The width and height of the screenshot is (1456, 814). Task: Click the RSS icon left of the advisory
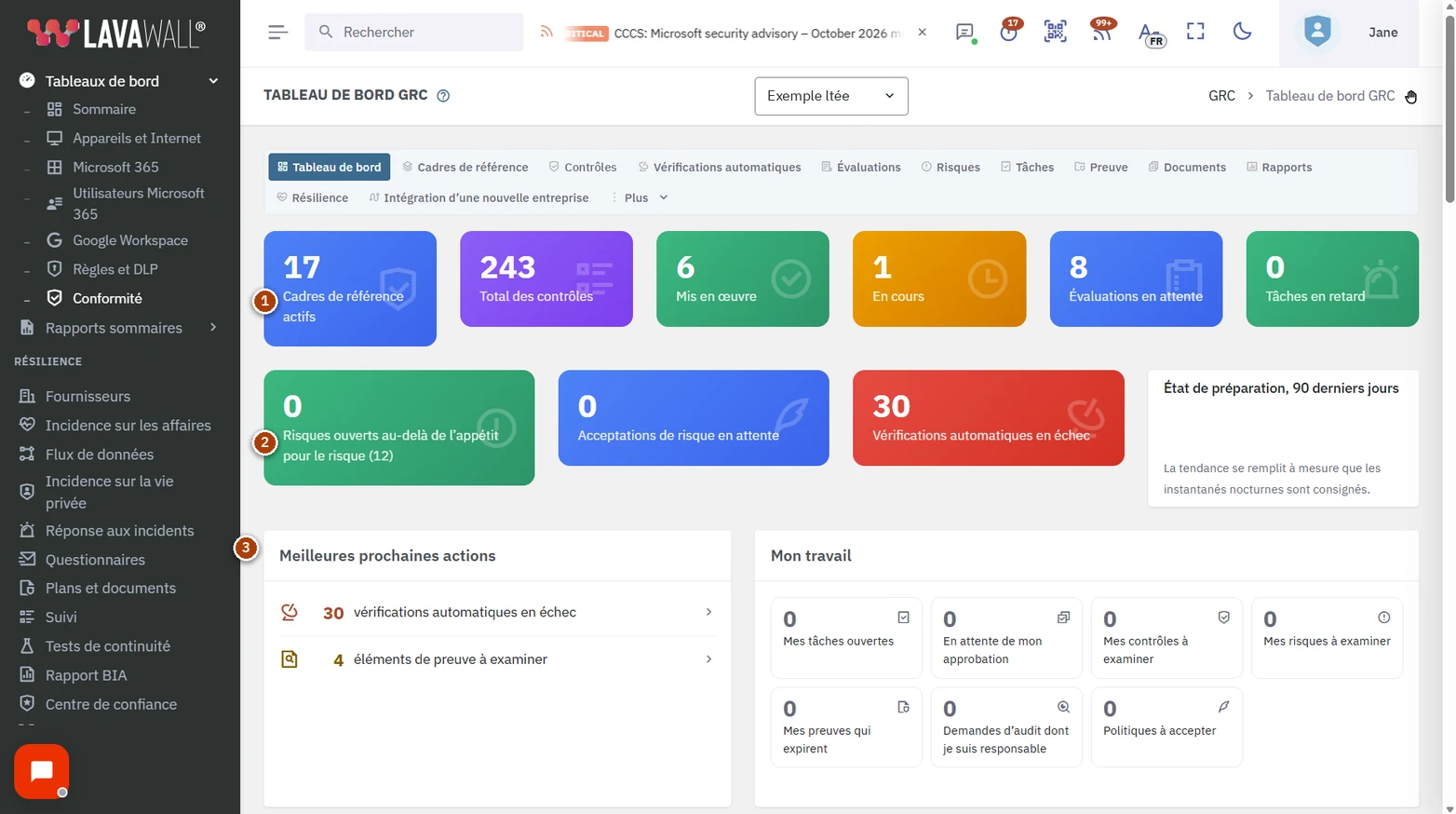pyautogui.click(x=546, y=33)
